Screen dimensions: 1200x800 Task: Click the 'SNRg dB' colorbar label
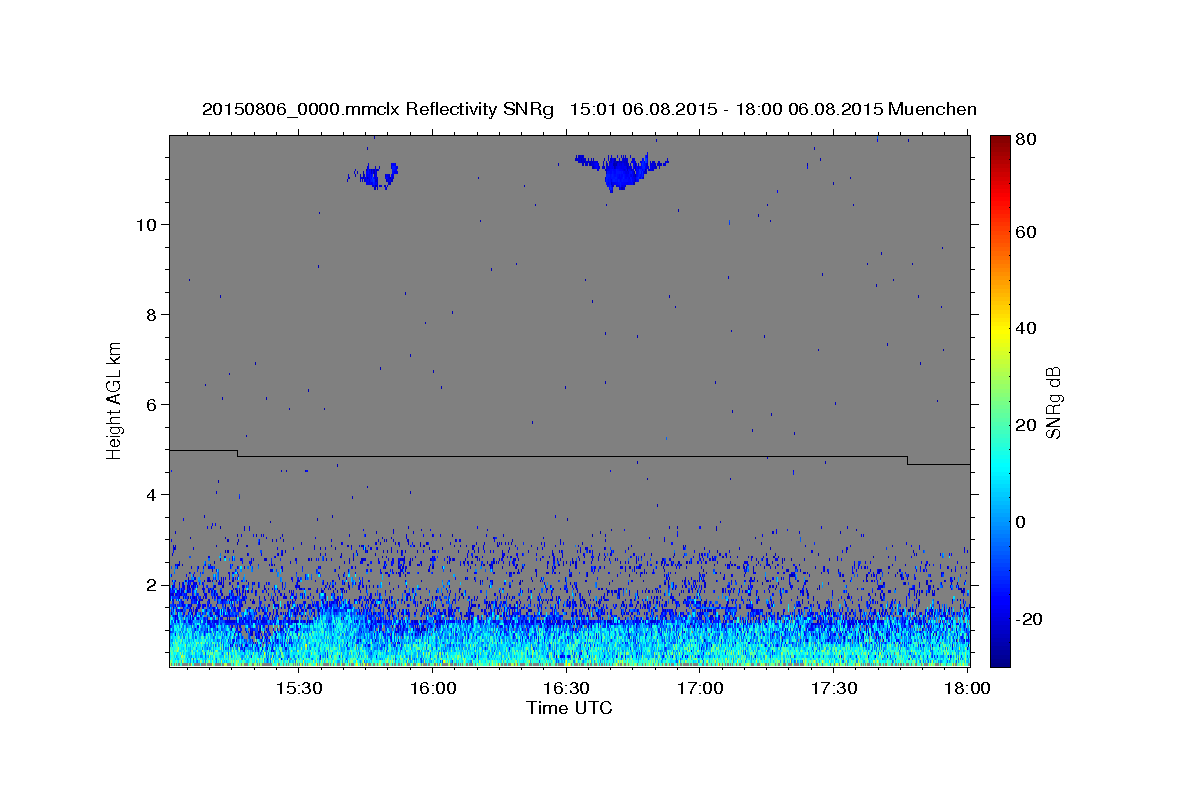point(1053,401)
